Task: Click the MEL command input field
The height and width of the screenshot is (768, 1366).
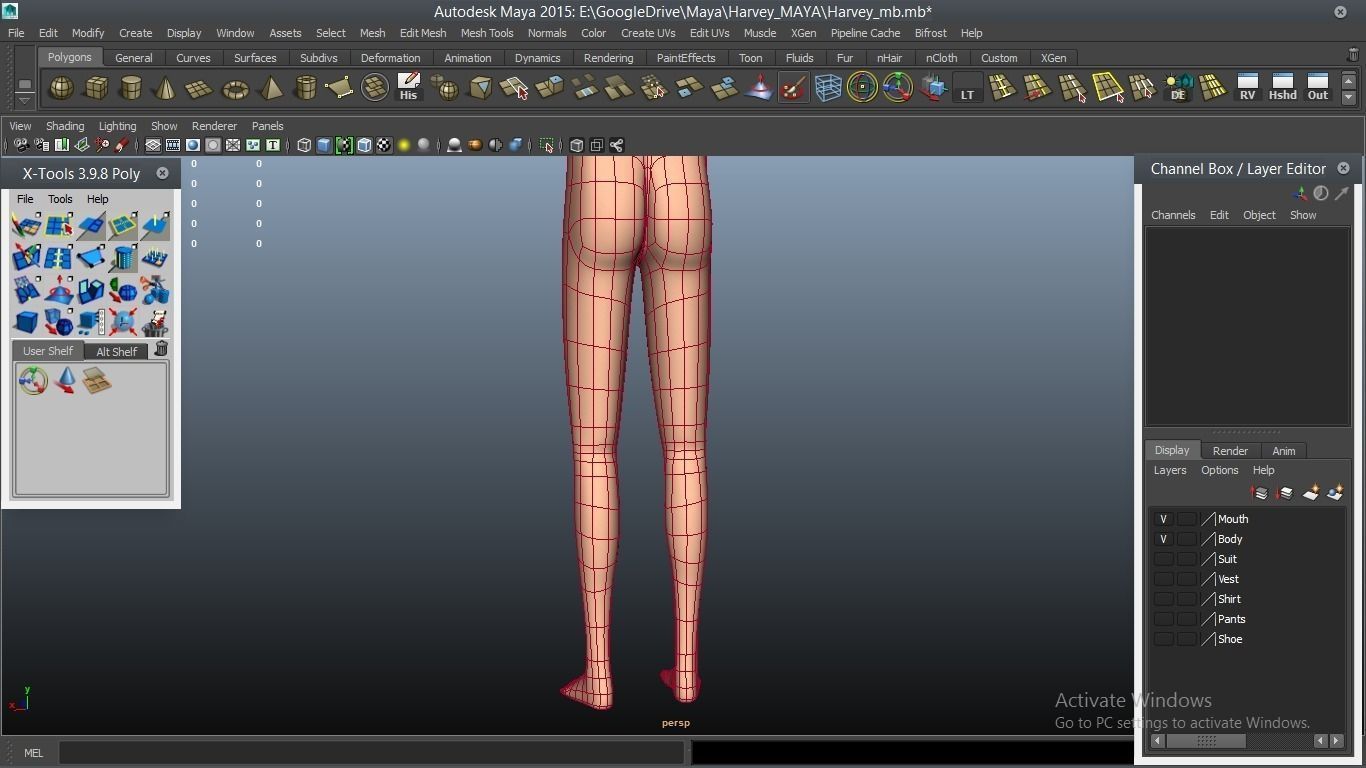Action: point(372,753)
